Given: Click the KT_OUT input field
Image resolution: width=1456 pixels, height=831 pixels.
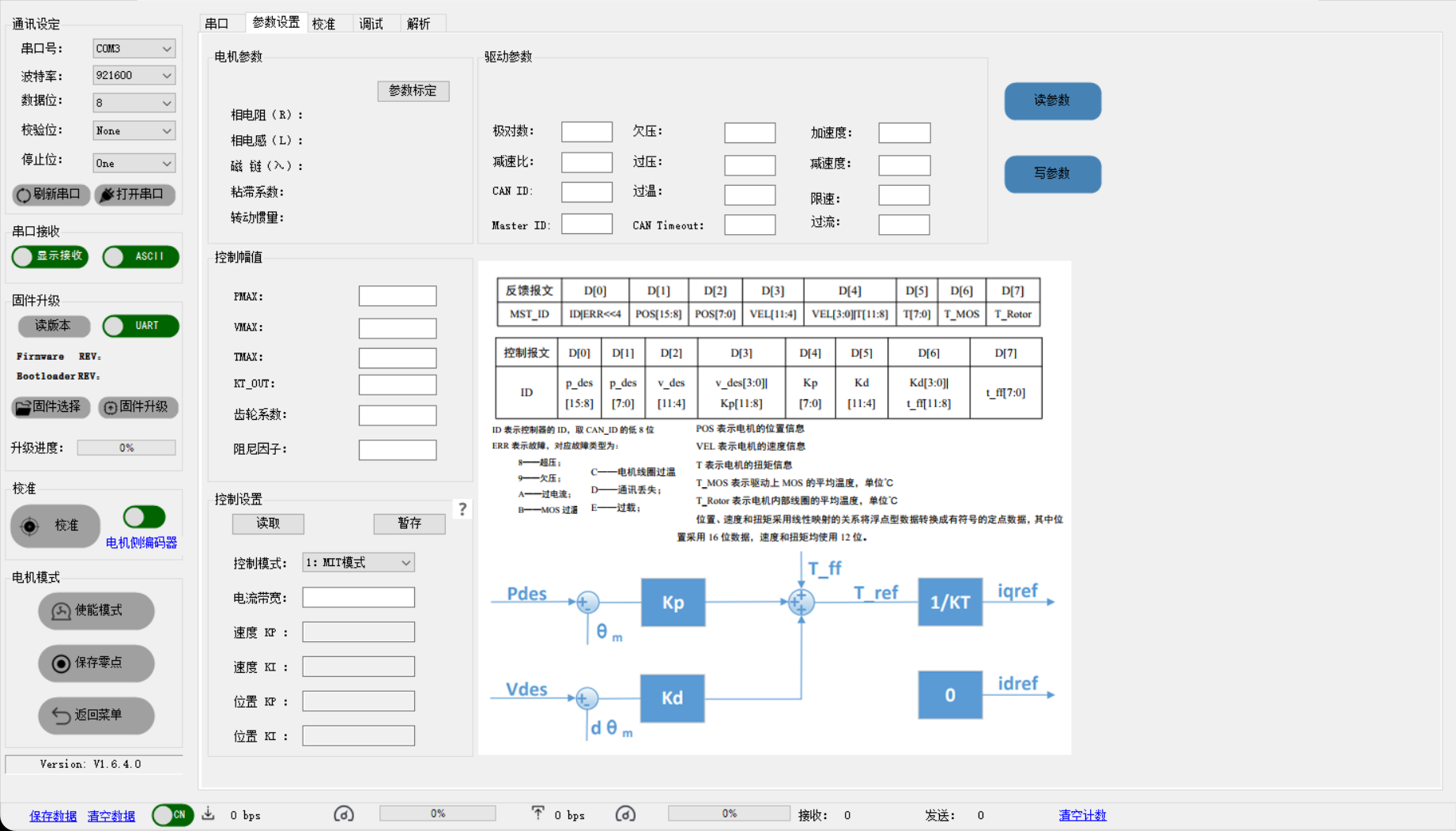Looking at the screenshot, I should coord(398,385).
